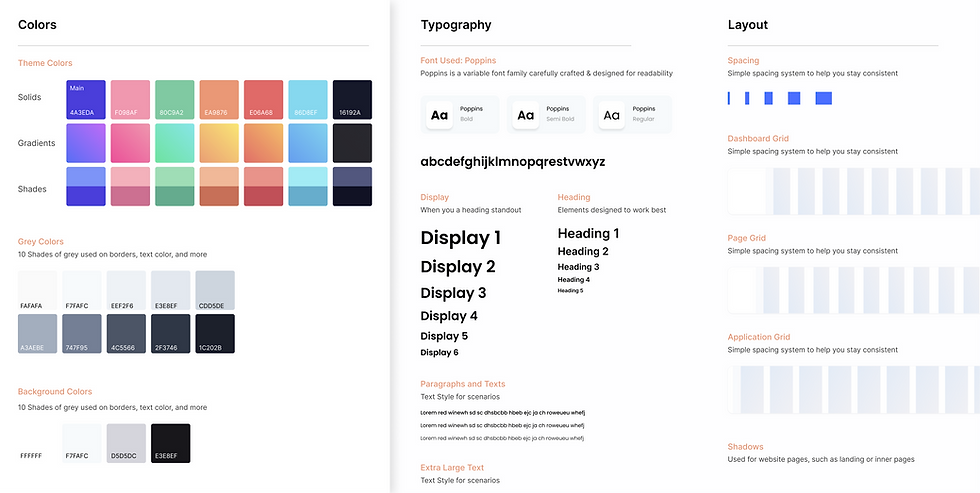Click the Grey Colors section heading
Screen dimensions: 980x493
pyautogui.click(x=41, y=242)
